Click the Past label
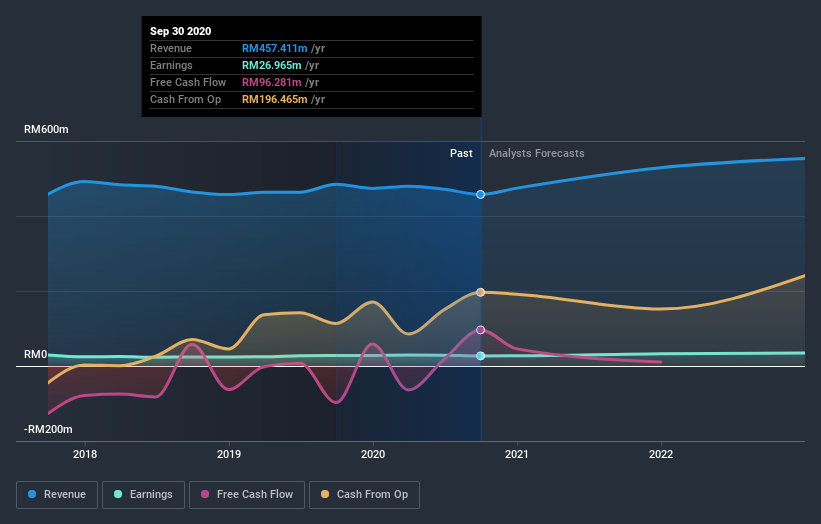The height and width of the screenshot is (524, 821). coord(461,153)
